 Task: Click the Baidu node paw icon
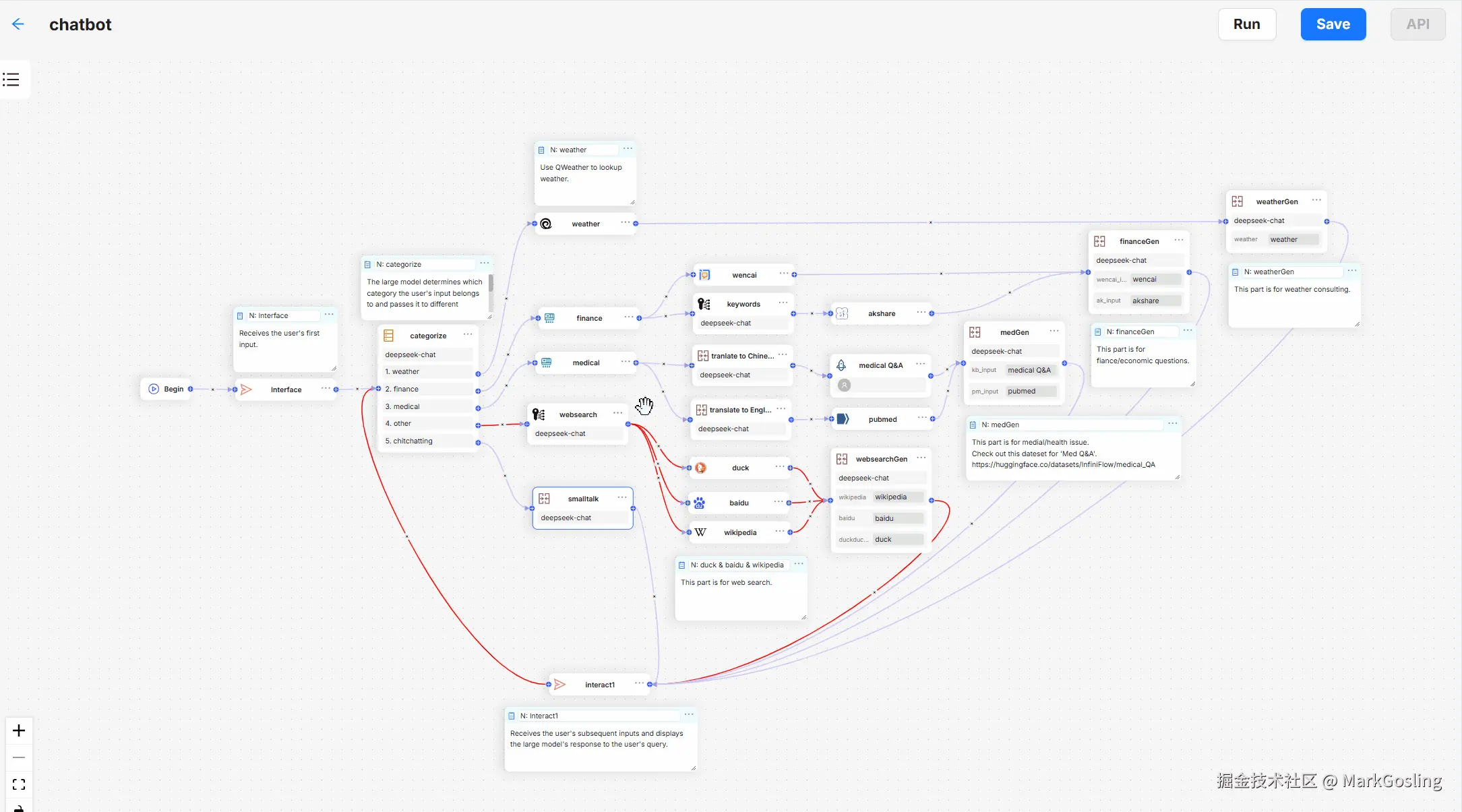(700, 503)
